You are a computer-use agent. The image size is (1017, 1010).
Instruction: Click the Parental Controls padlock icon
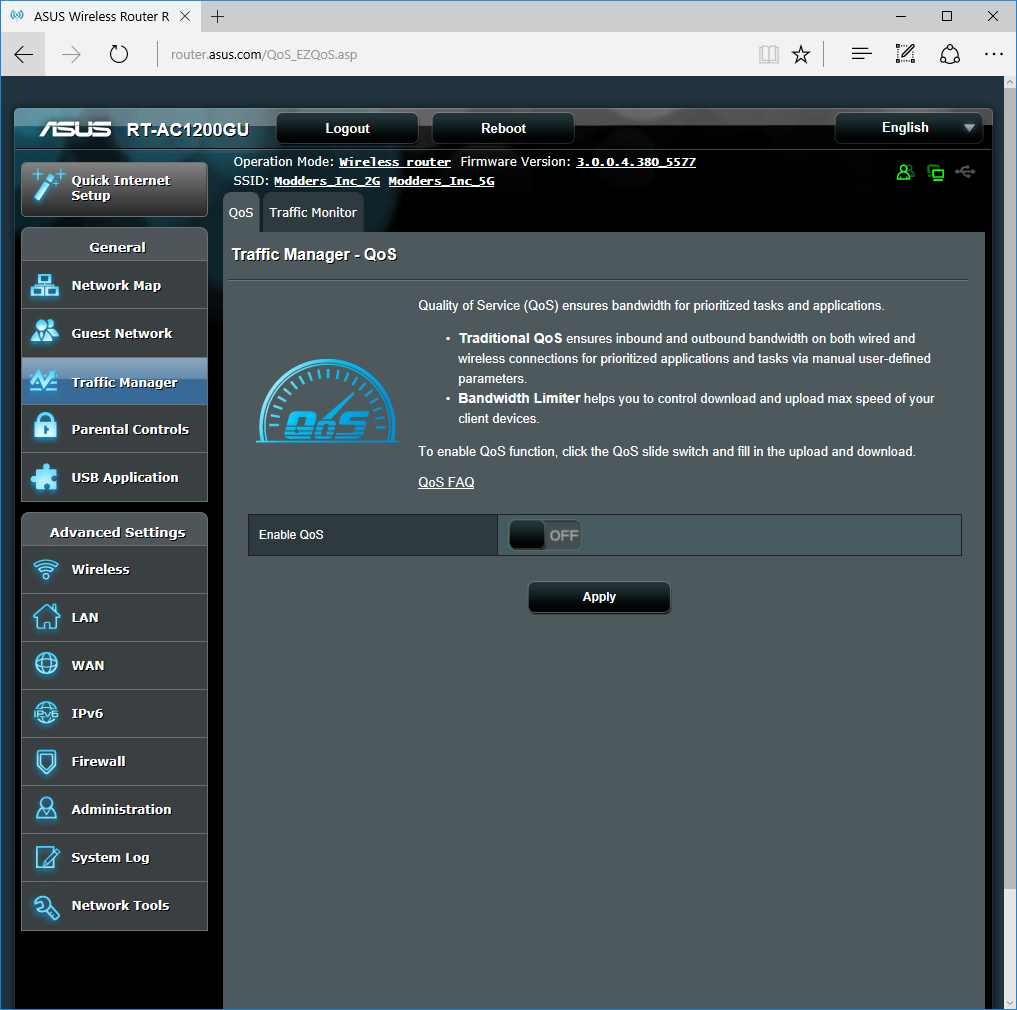click(x=45, y=429)
